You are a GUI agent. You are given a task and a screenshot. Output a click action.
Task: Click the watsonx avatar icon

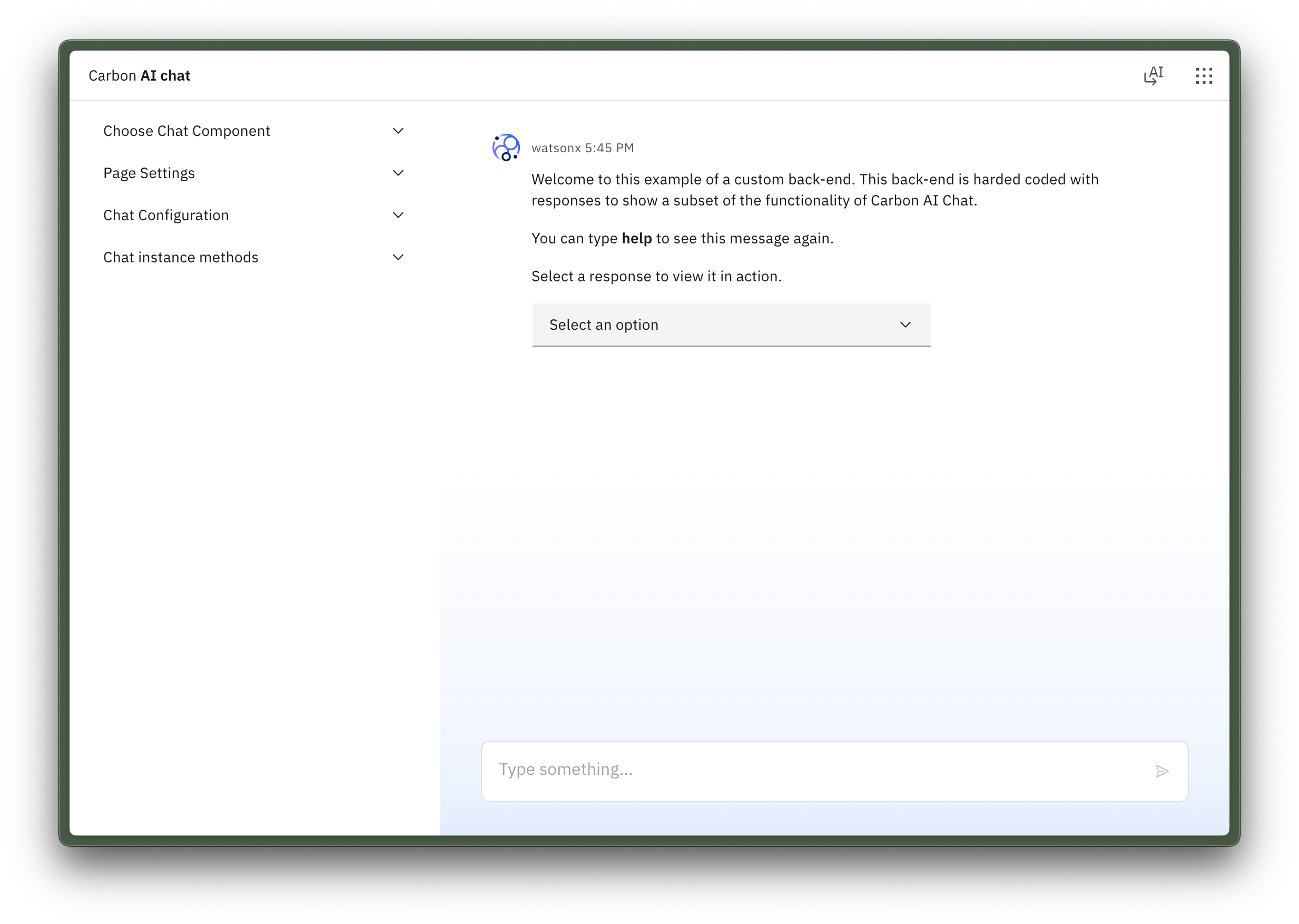(506, 148)
